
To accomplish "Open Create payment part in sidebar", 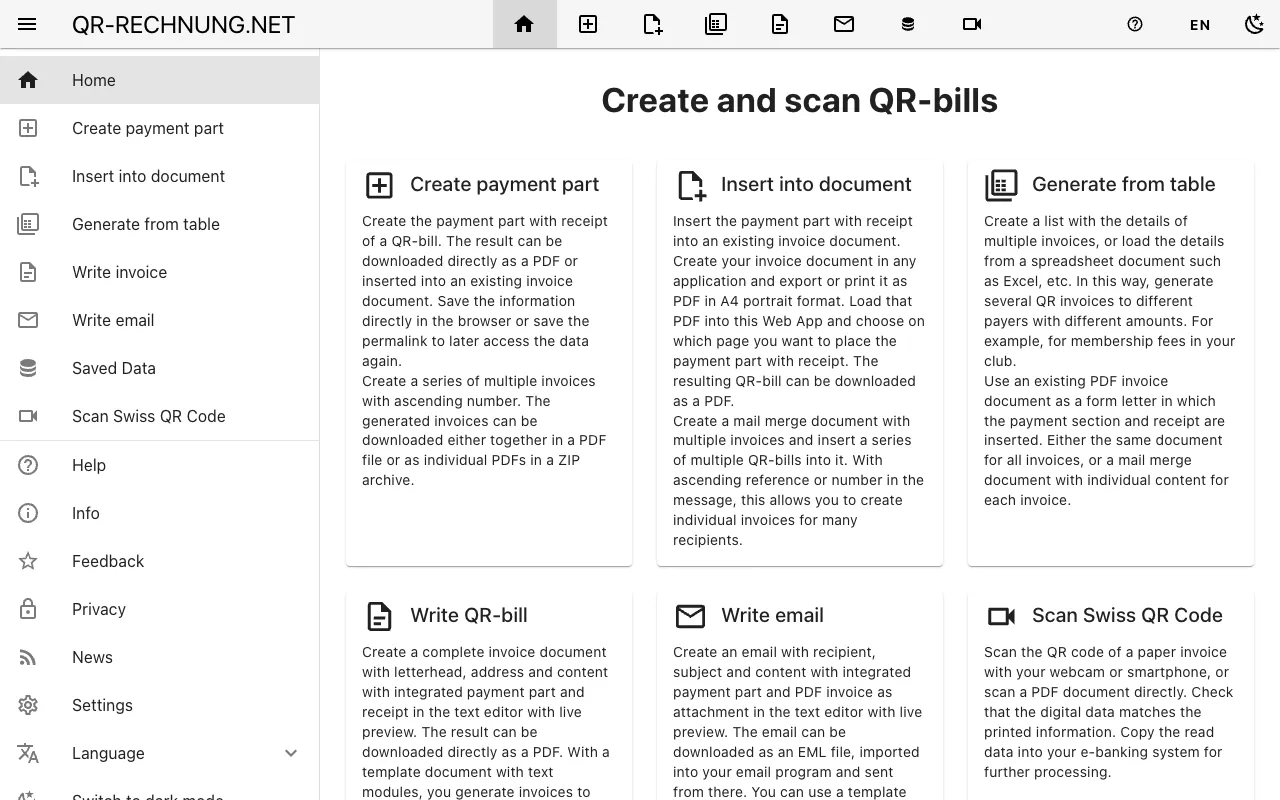I will [160, 128].
